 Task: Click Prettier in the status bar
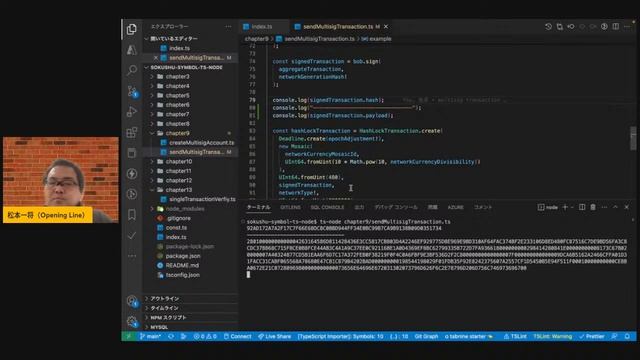click(x=591, y=336)
